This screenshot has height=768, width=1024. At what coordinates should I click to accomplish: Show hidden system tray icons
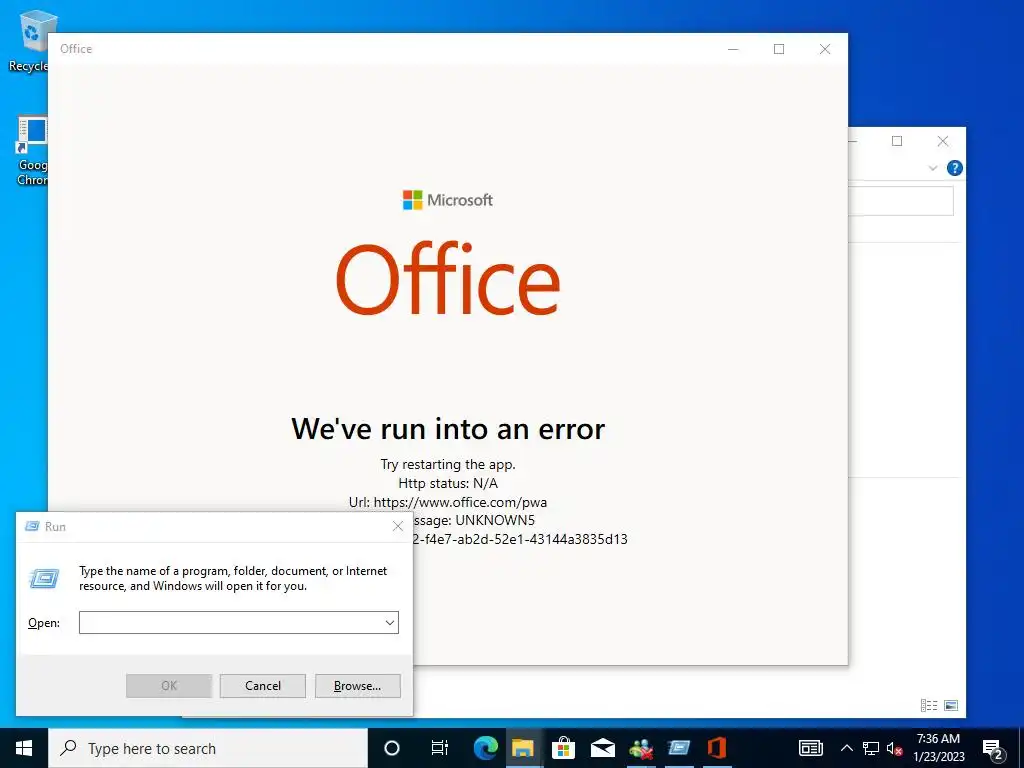[846, 748]
